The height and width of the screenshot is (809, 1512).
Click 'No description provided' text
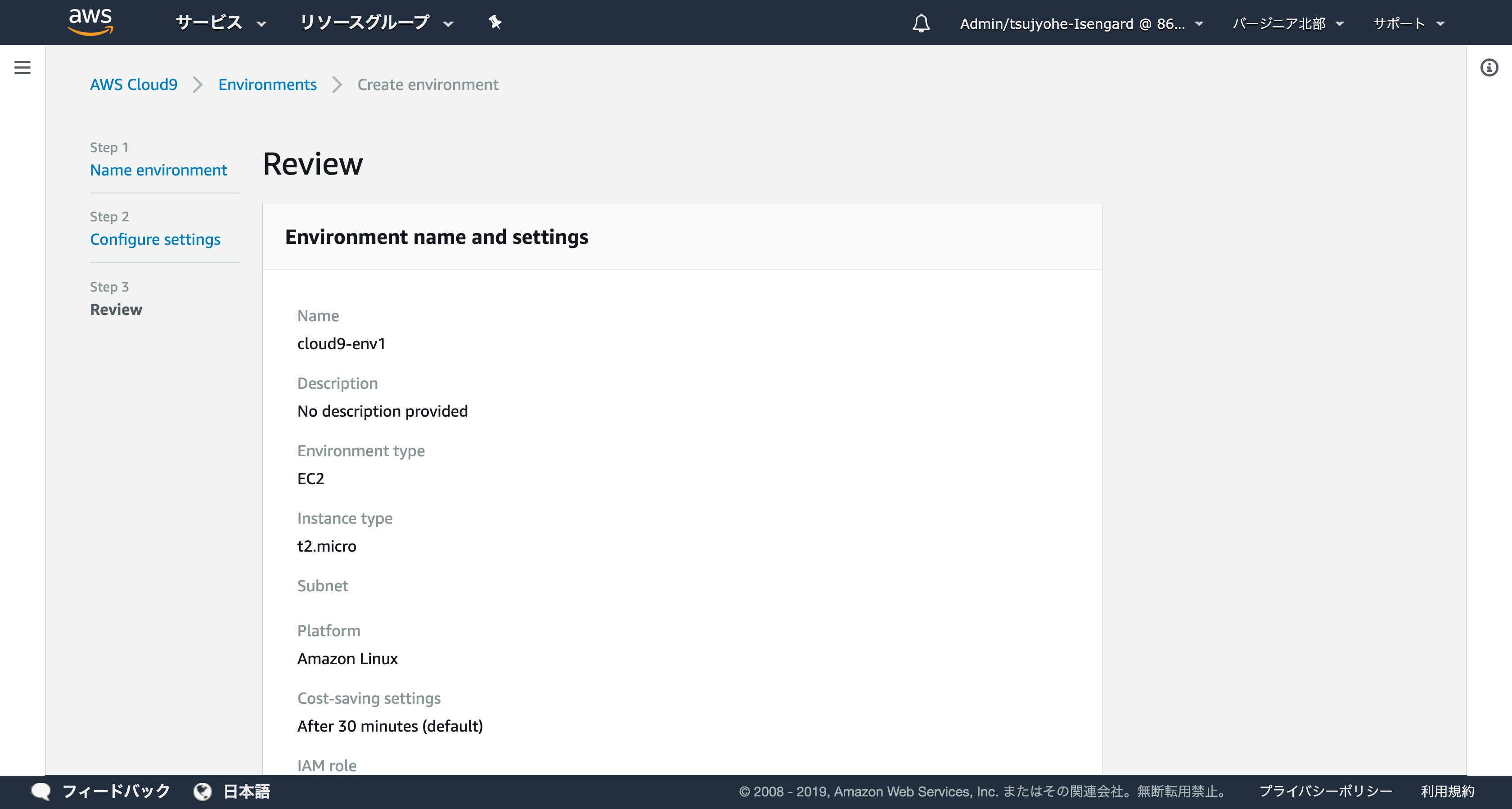coord(382,411)
